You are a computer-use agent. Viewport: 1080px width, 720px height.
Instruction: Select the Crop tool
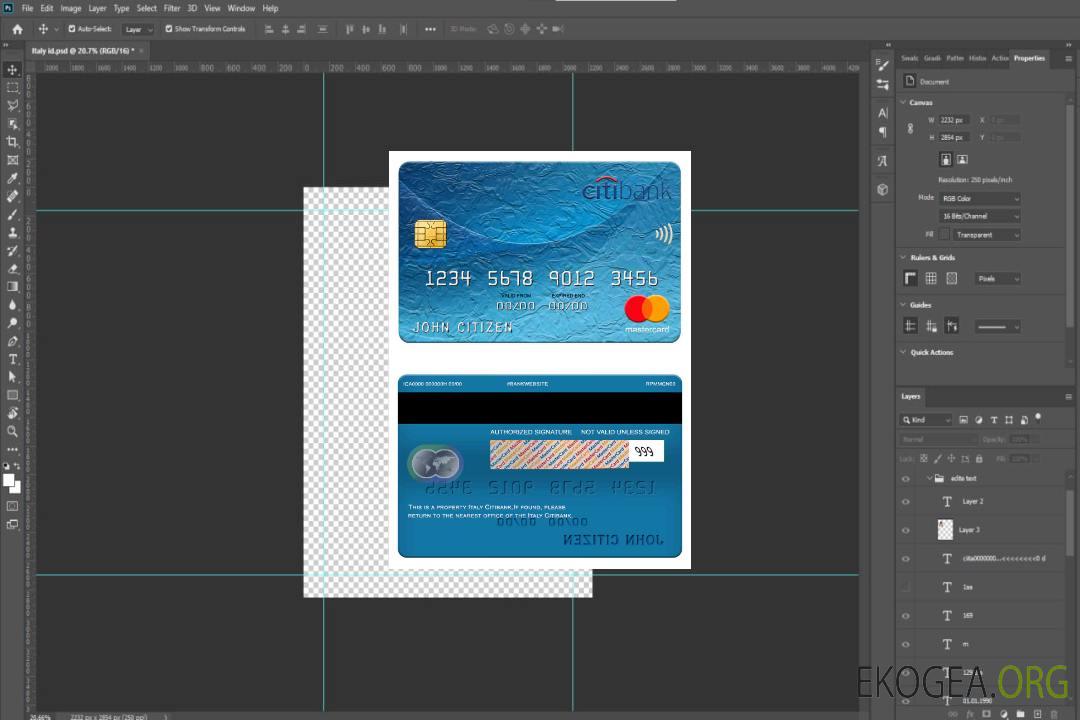click(12, 142)
